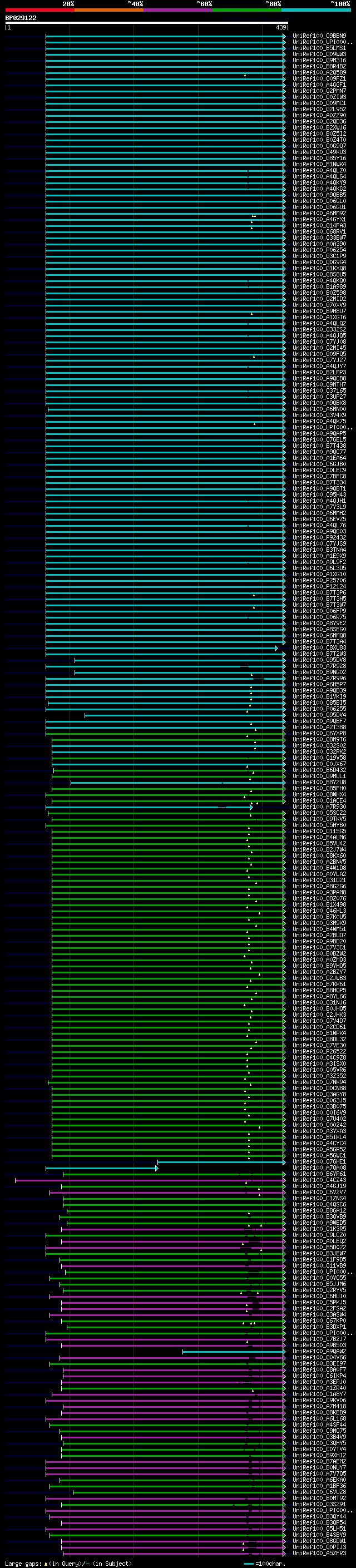
Task: Select hit label UniRef100_A6MM92
Action: 319,213
